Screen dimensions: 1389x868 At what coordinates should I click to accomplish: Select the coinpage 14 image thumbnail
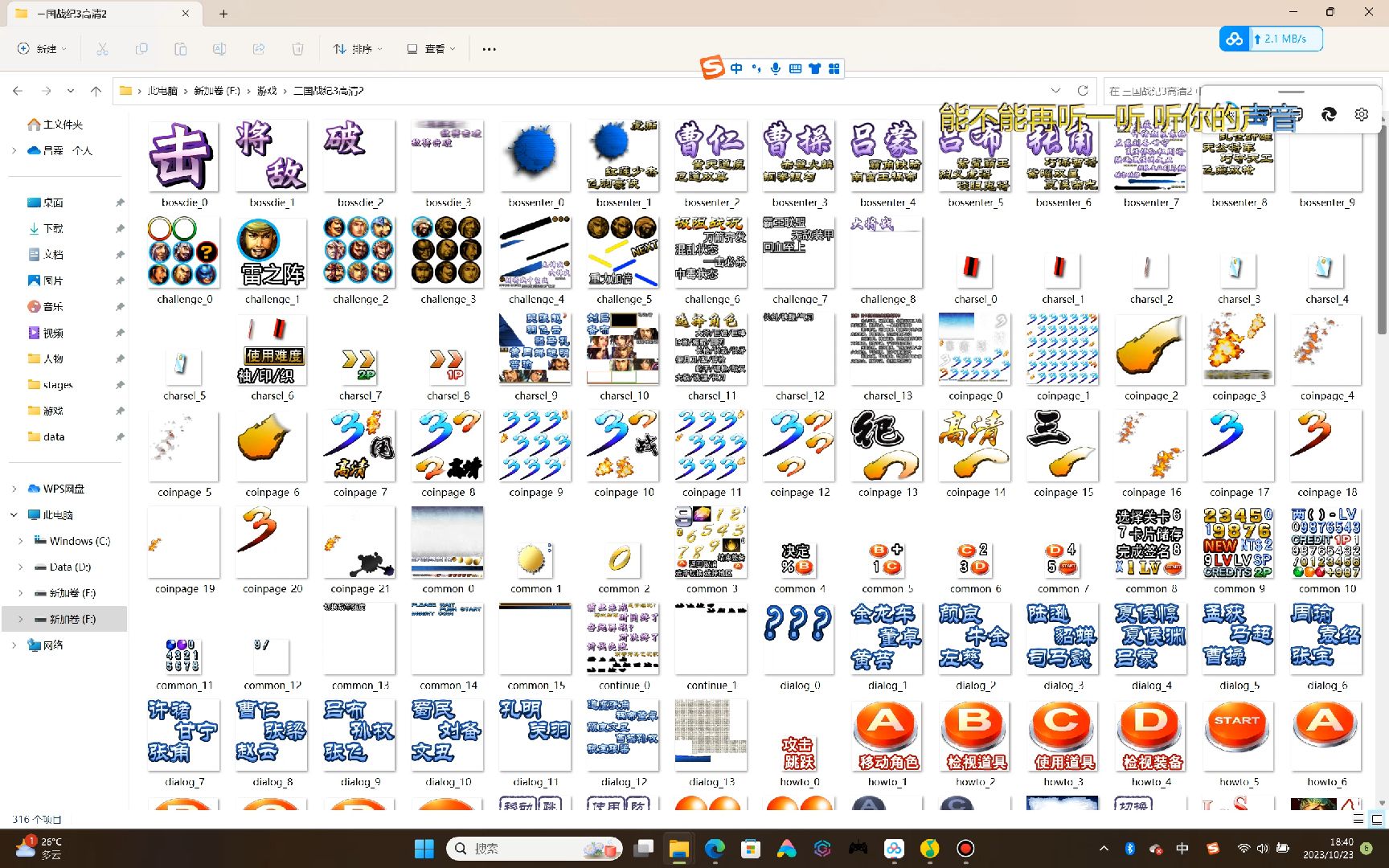pos(975,444)
